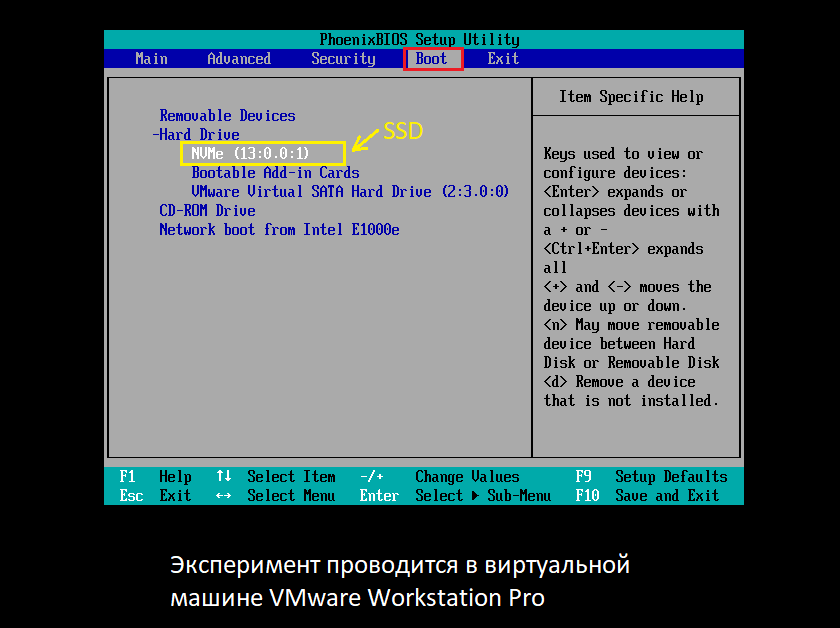840x628 pixels.
Task: Click the F1 Help key hint
Action: click(x=159, y=476)
